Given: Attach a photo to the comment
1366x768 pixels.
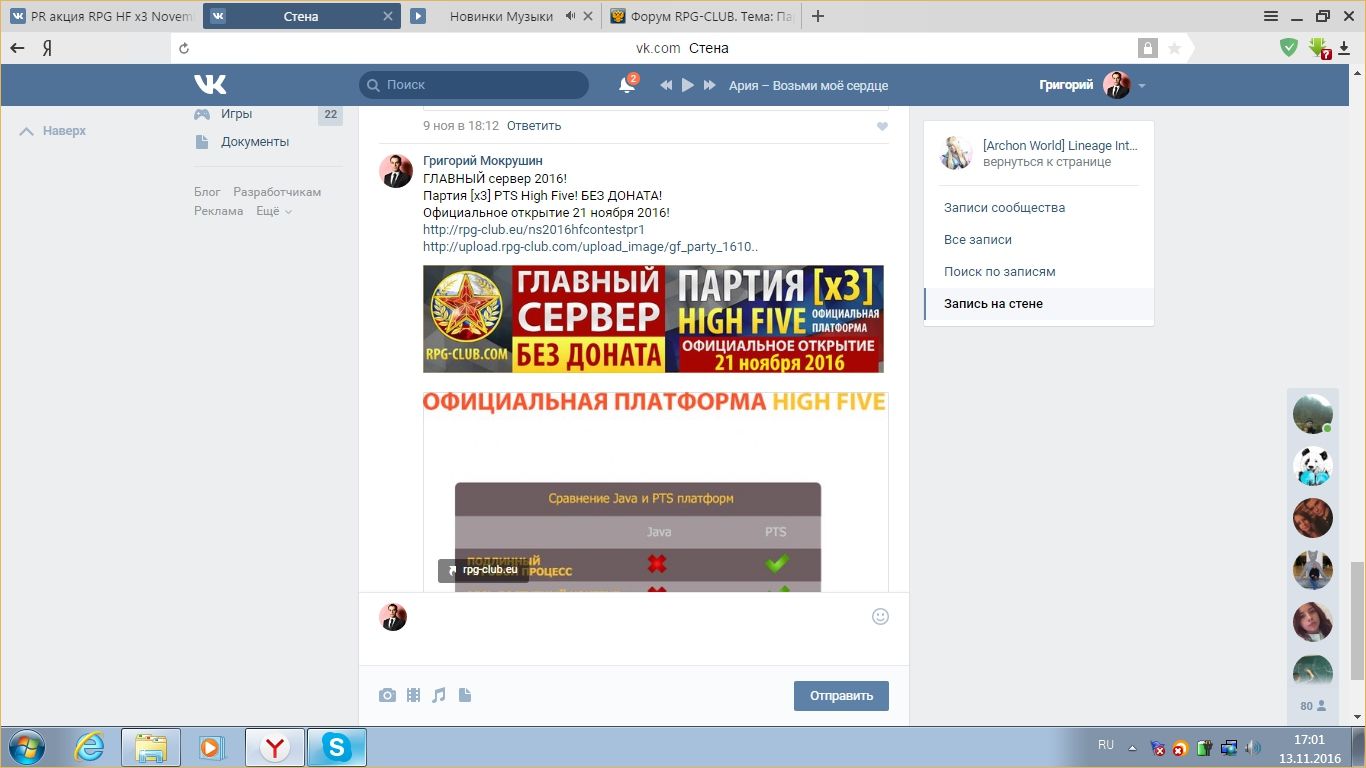Looking at the screenshot, I should [387, 695].
